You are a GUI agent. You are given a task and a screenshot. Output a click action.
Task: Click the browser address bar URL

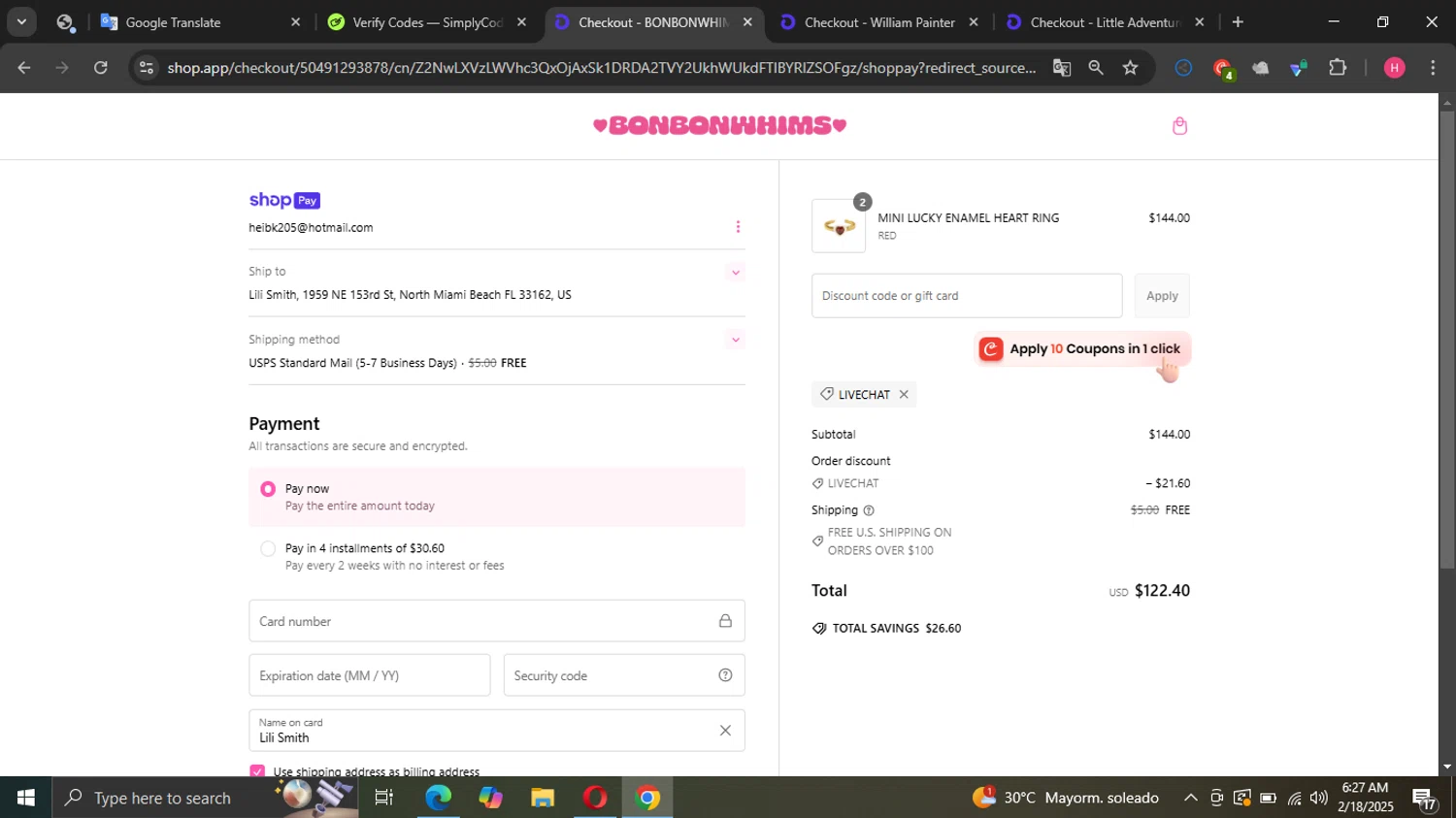tap(601, 68)
